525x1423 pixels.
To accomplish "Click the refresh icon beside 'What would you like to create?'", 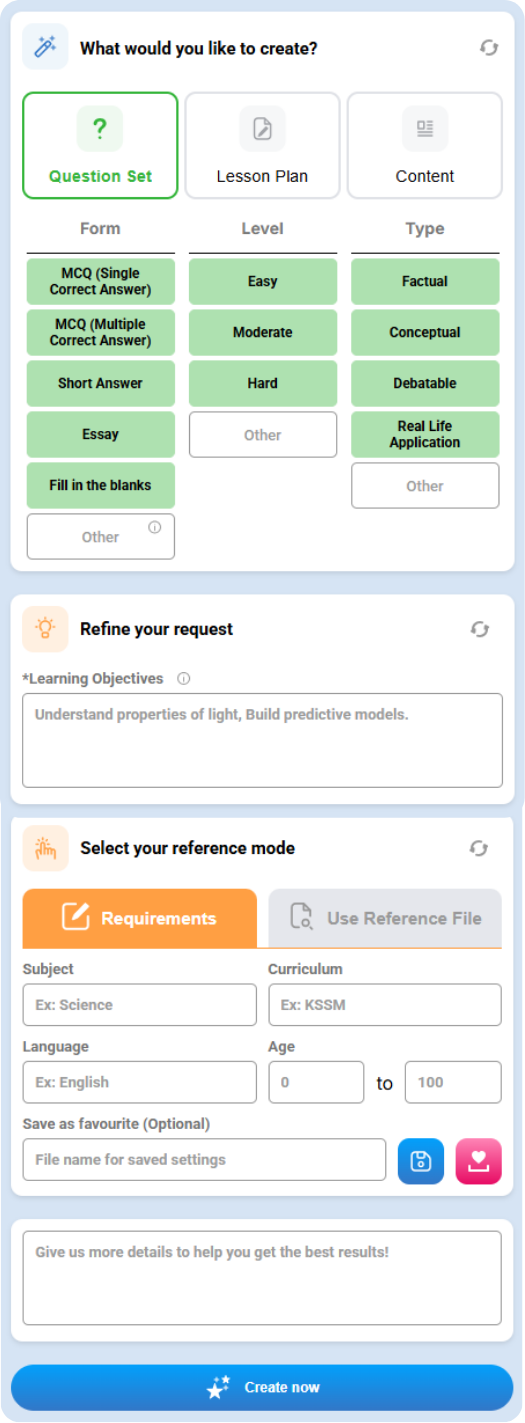I will tap(489, 47).
